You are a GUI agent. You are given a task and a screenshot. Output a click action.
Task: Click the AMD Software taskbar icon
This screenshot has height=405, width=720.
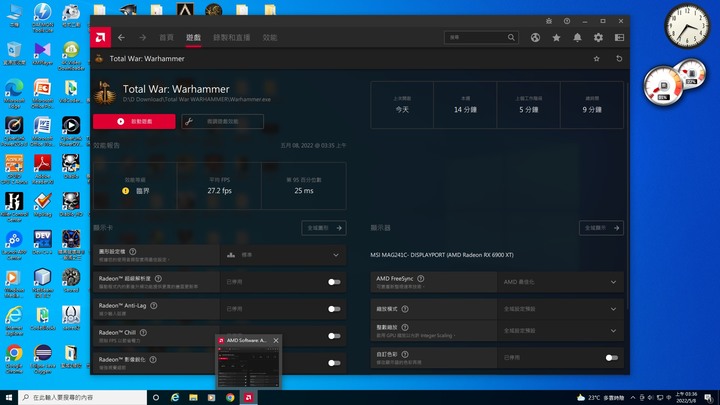[248, 397]
